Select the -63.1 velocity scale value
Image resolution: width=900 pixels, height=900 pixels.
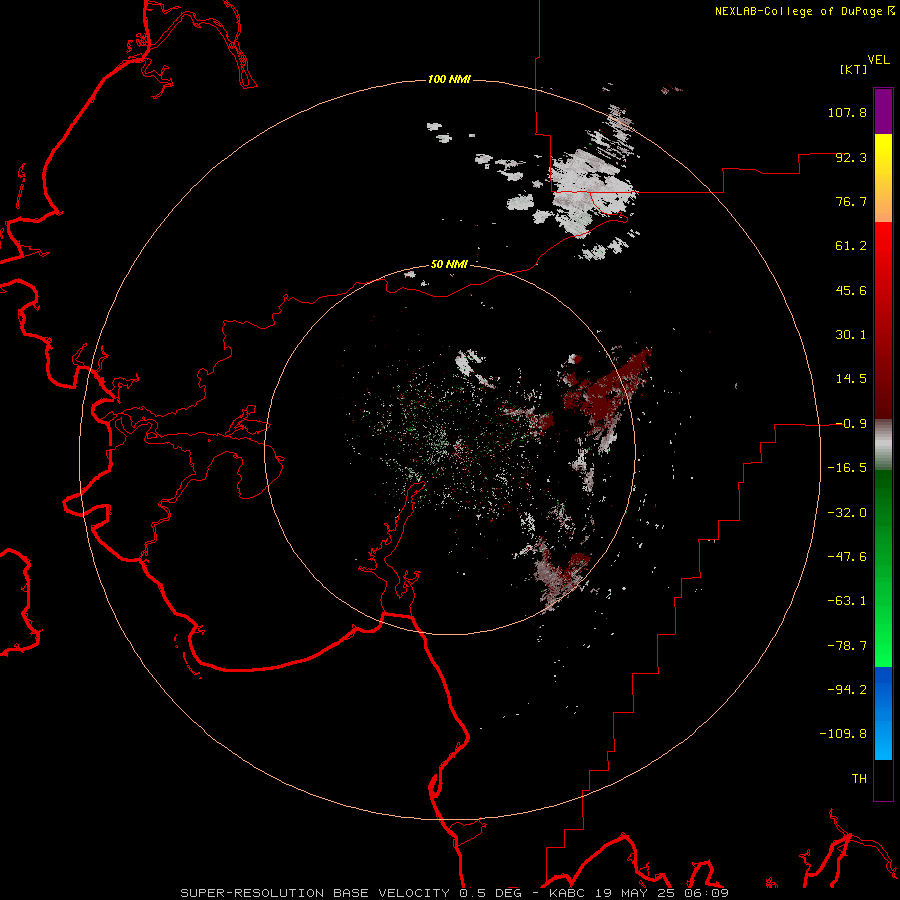847,601
